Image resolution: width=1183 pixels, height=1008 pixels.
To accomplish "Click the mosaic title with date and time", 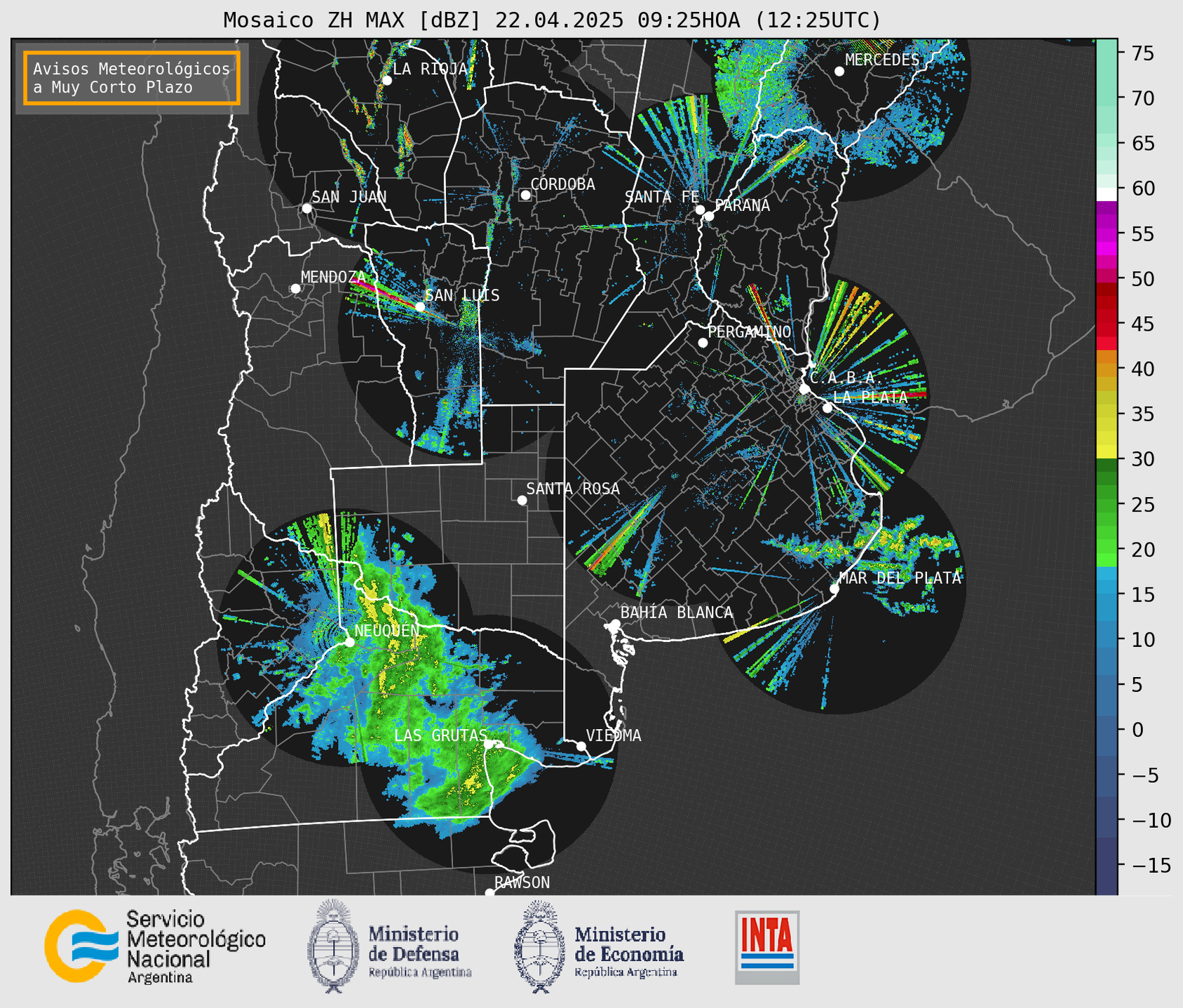I will (x=552, y=20).
